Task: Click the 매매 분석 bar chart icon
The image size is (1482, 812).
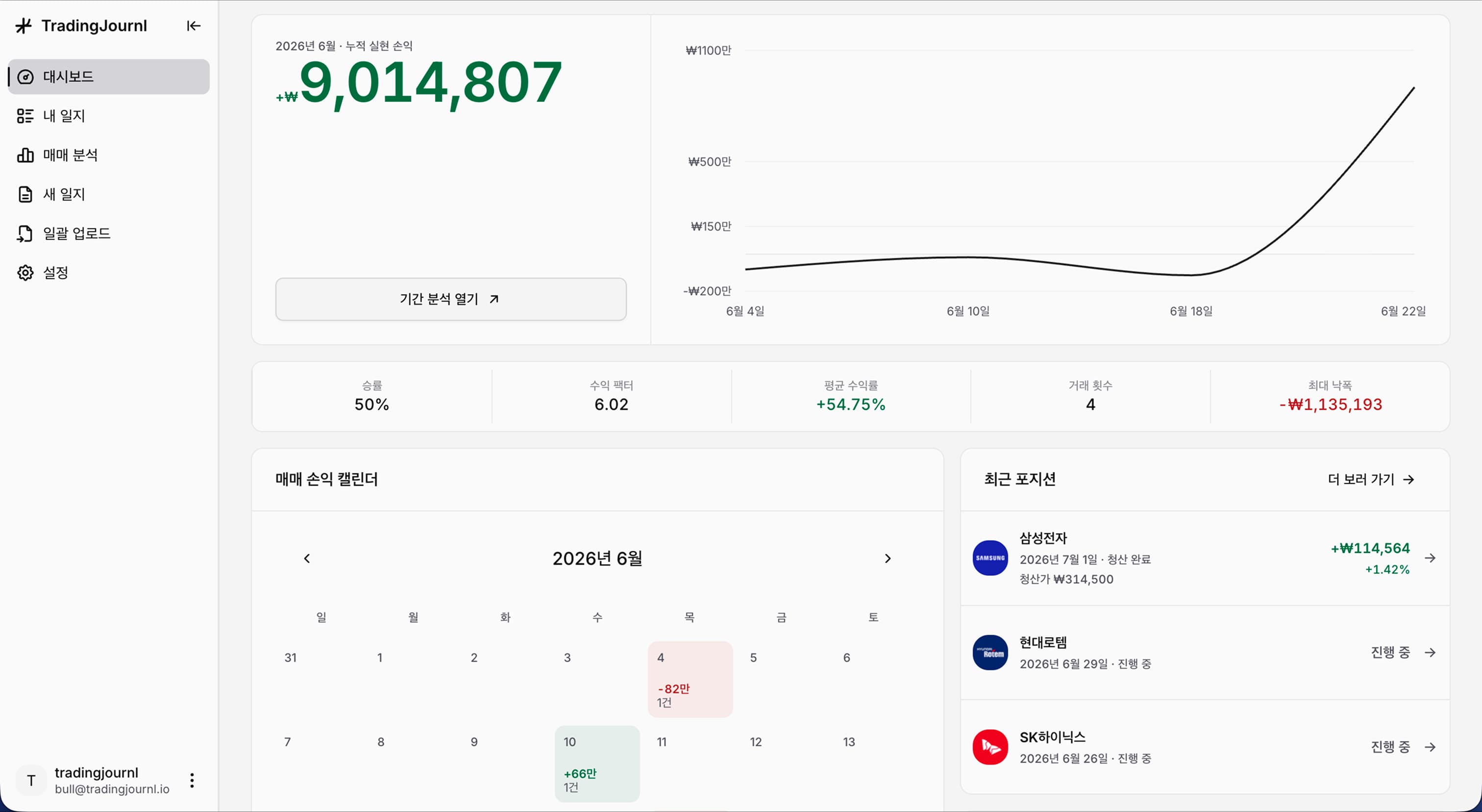Action: click(x=25, y=155)
